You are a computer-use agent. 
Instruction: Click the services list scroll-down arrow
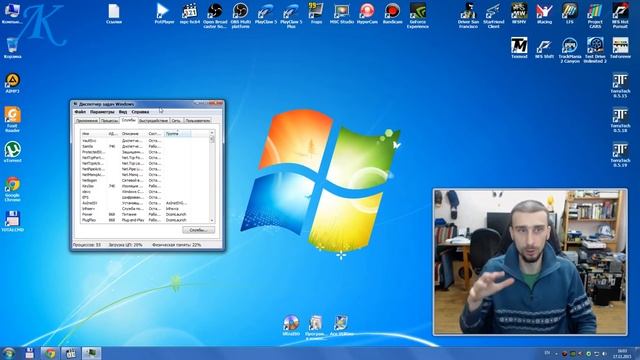pyautogui.click(x=212, y=220)
